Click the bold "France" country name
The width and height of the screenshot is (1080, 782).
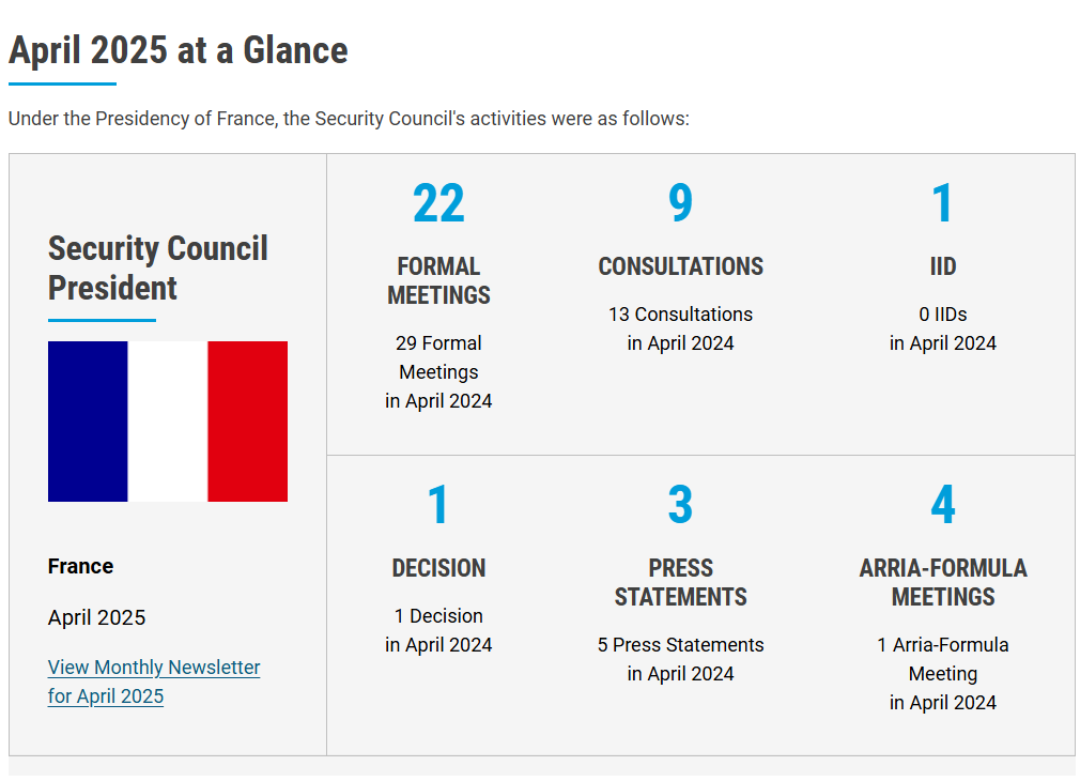click(x=81, y=566)
